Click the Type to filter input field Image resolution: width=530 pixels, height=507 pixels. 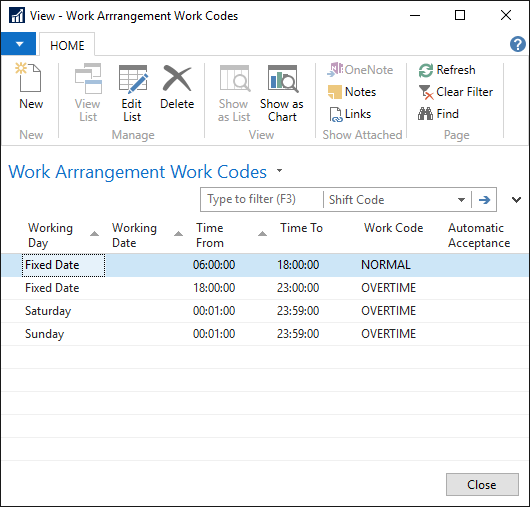click(262, 199)
